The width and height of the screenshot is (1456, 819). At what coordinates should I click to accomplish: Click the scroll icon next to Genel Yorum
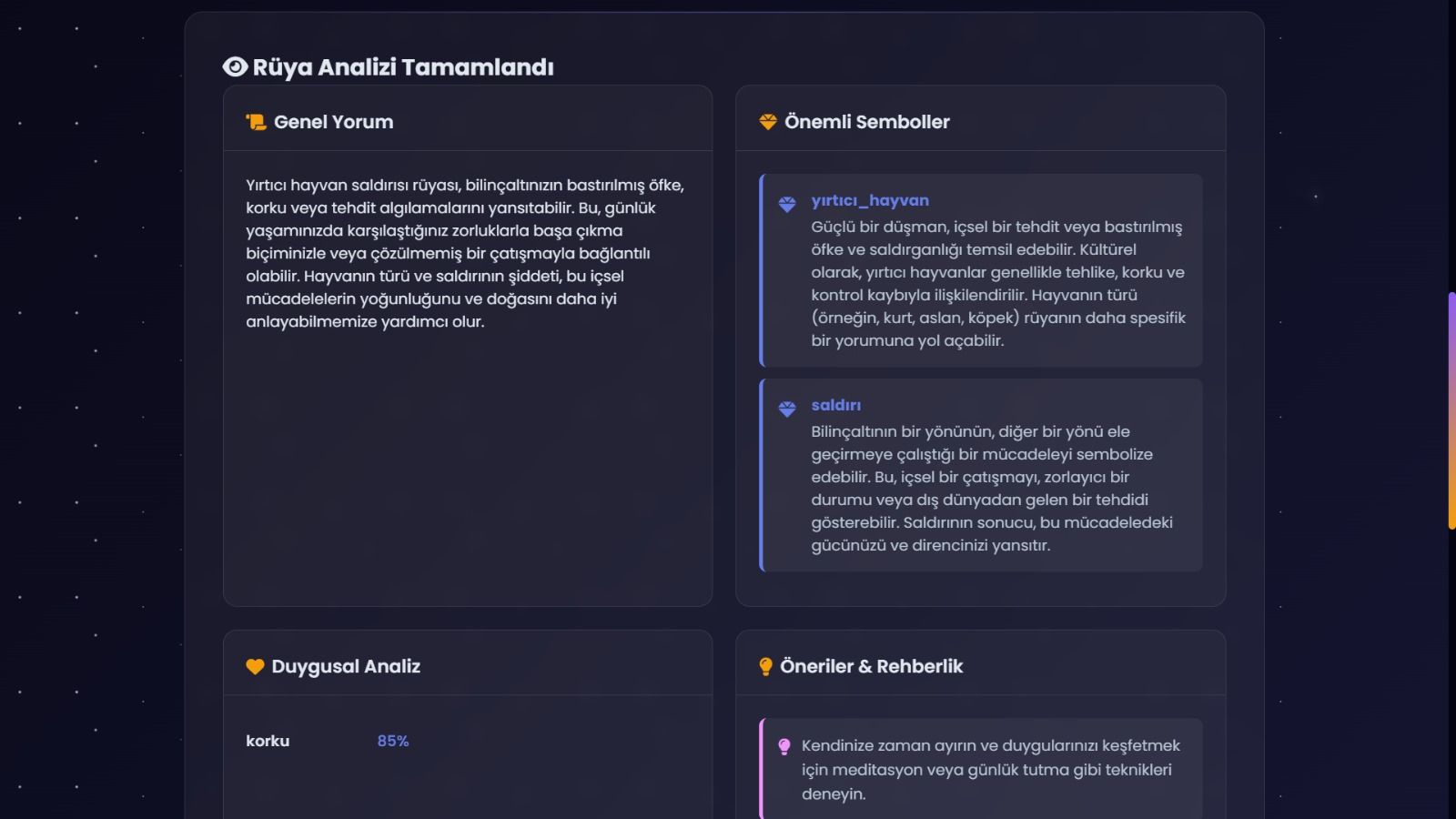(x=256, y=122)
